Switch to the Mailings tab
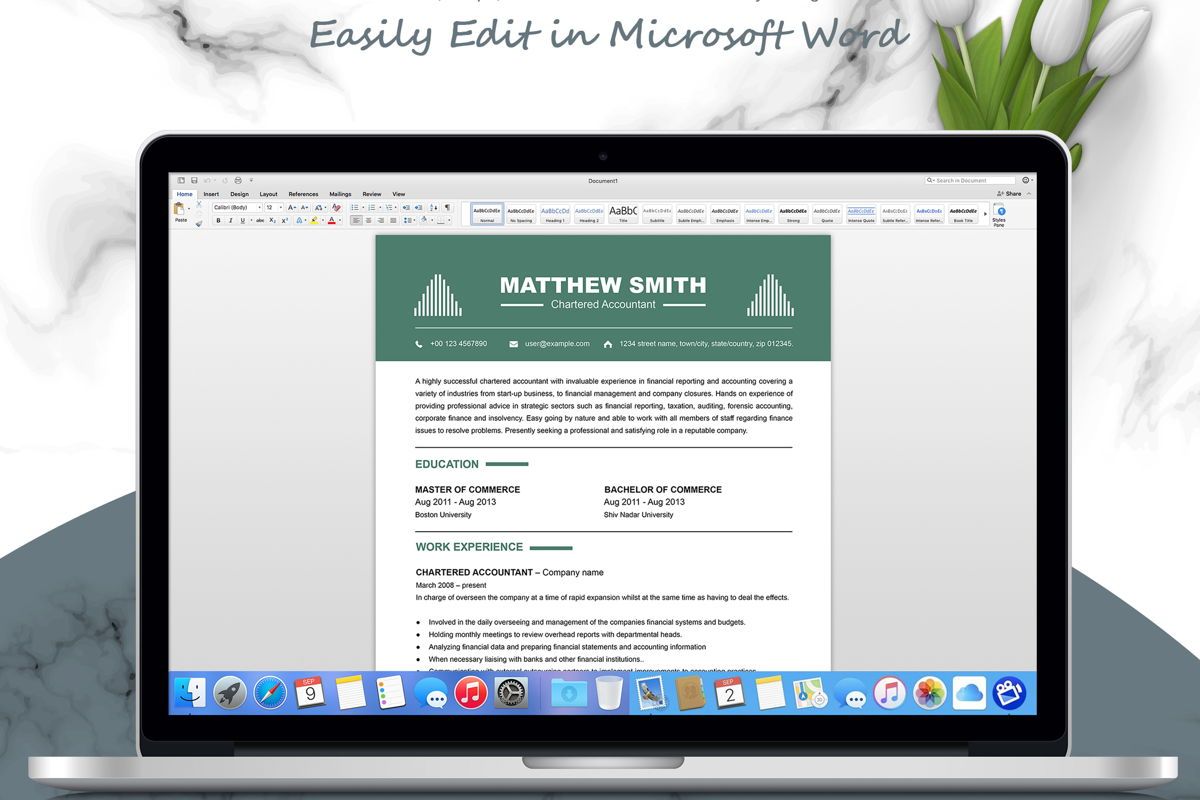Image resolution: width=1200 pixels, height=800 pixels. [340, 194]
